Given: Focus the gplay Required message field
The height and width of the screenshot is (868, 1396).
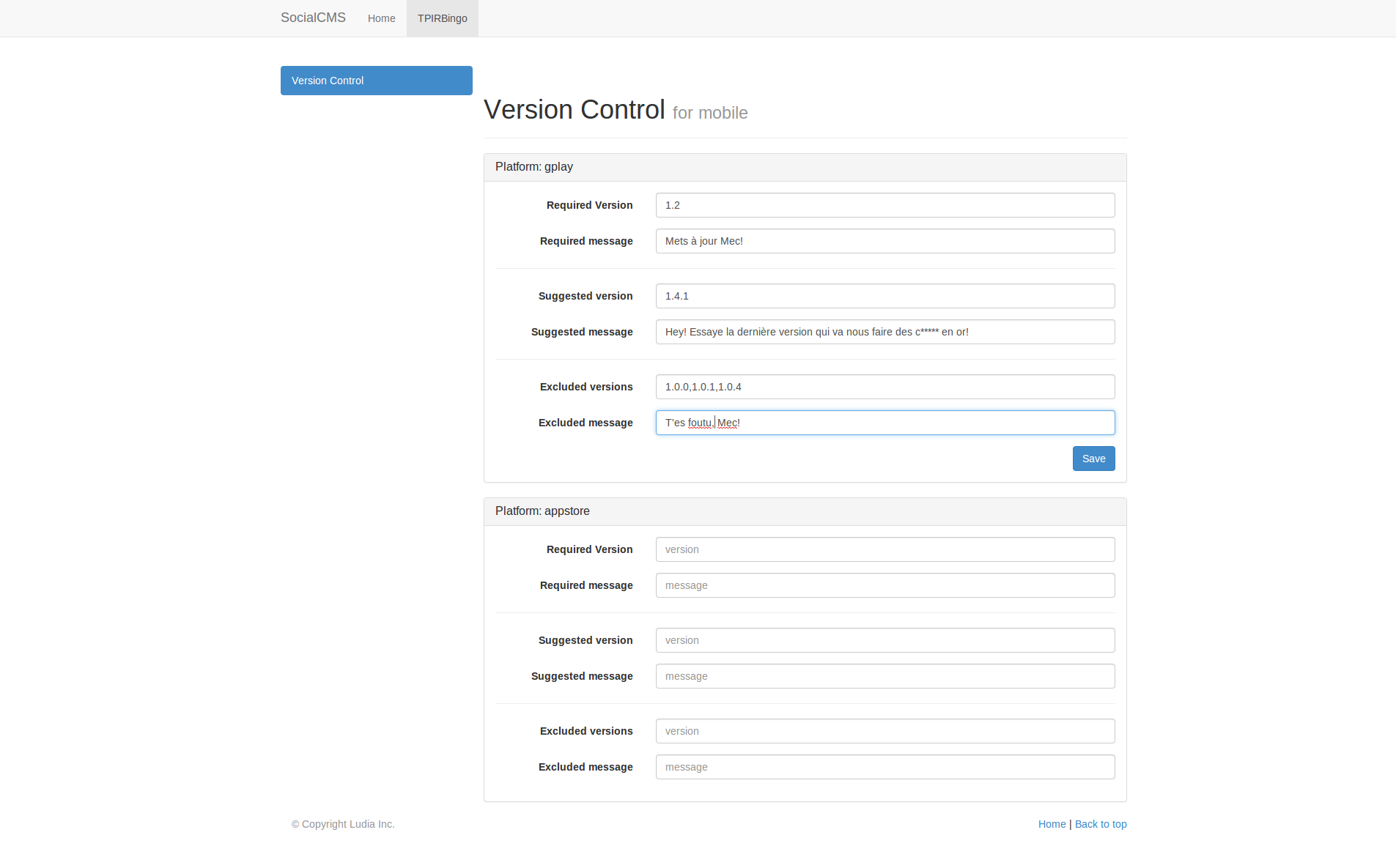Looking at the screenshot, I should [x=884, y=241].
